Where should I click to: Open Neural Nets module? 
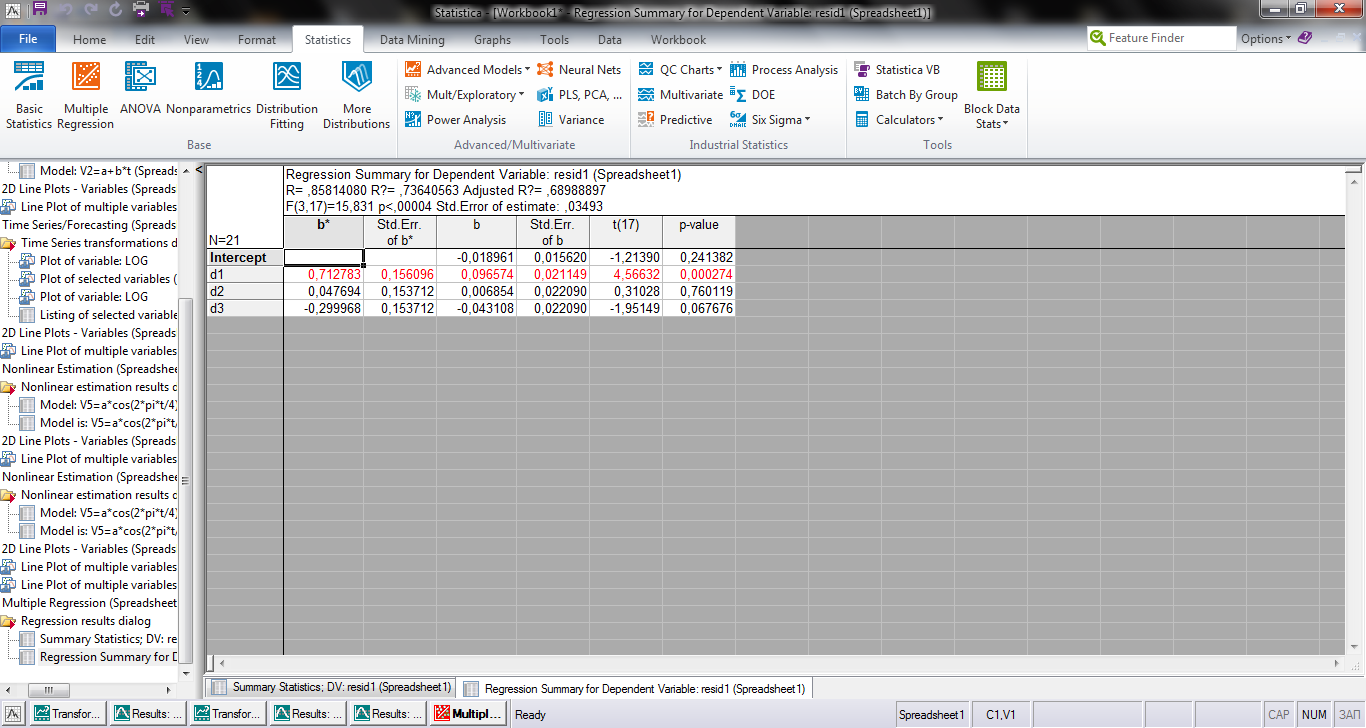tap(579, 70)
